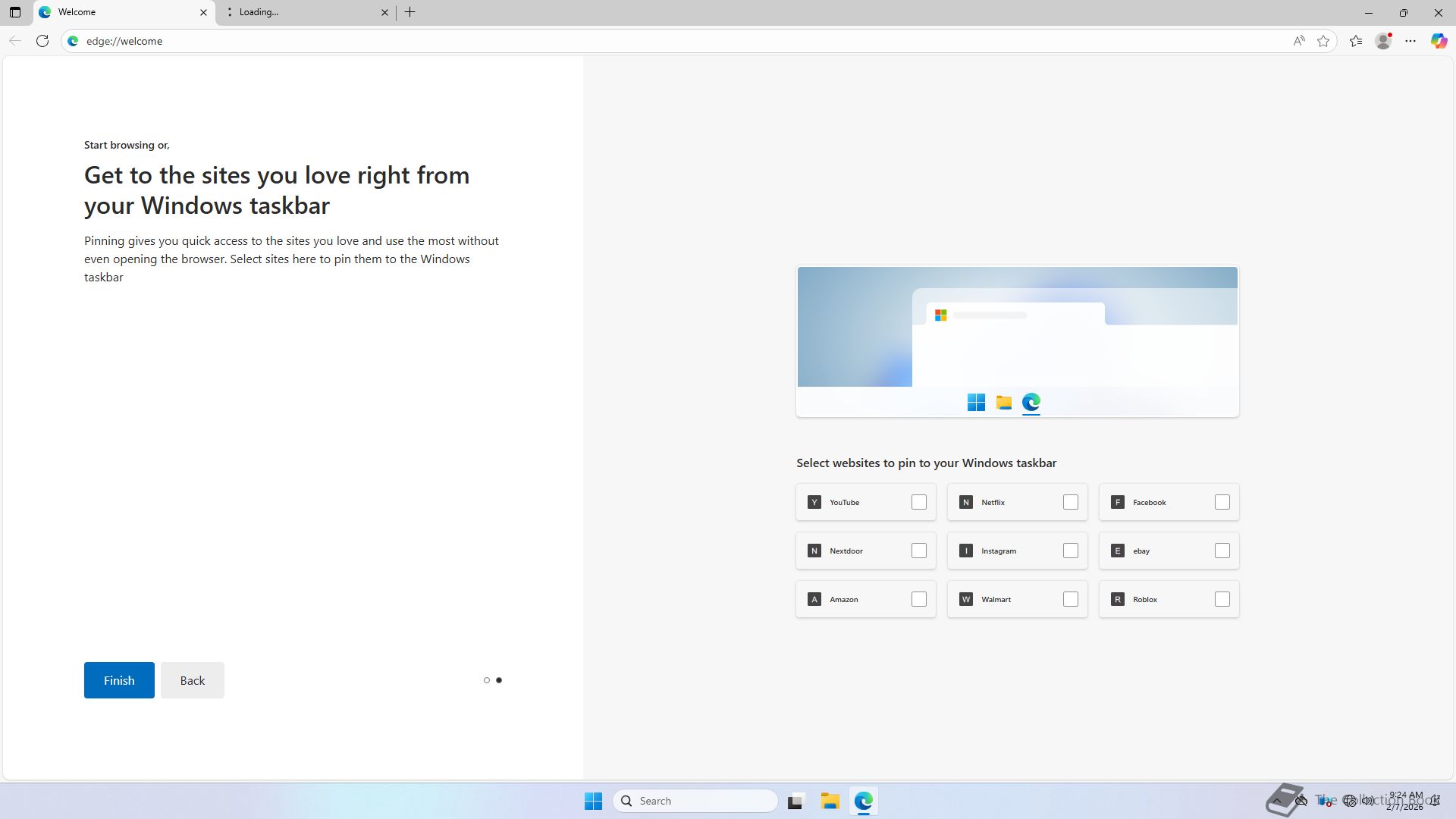Click the Finish button
Viewport: 1456px width, 819px height.
tap(119, 680)
